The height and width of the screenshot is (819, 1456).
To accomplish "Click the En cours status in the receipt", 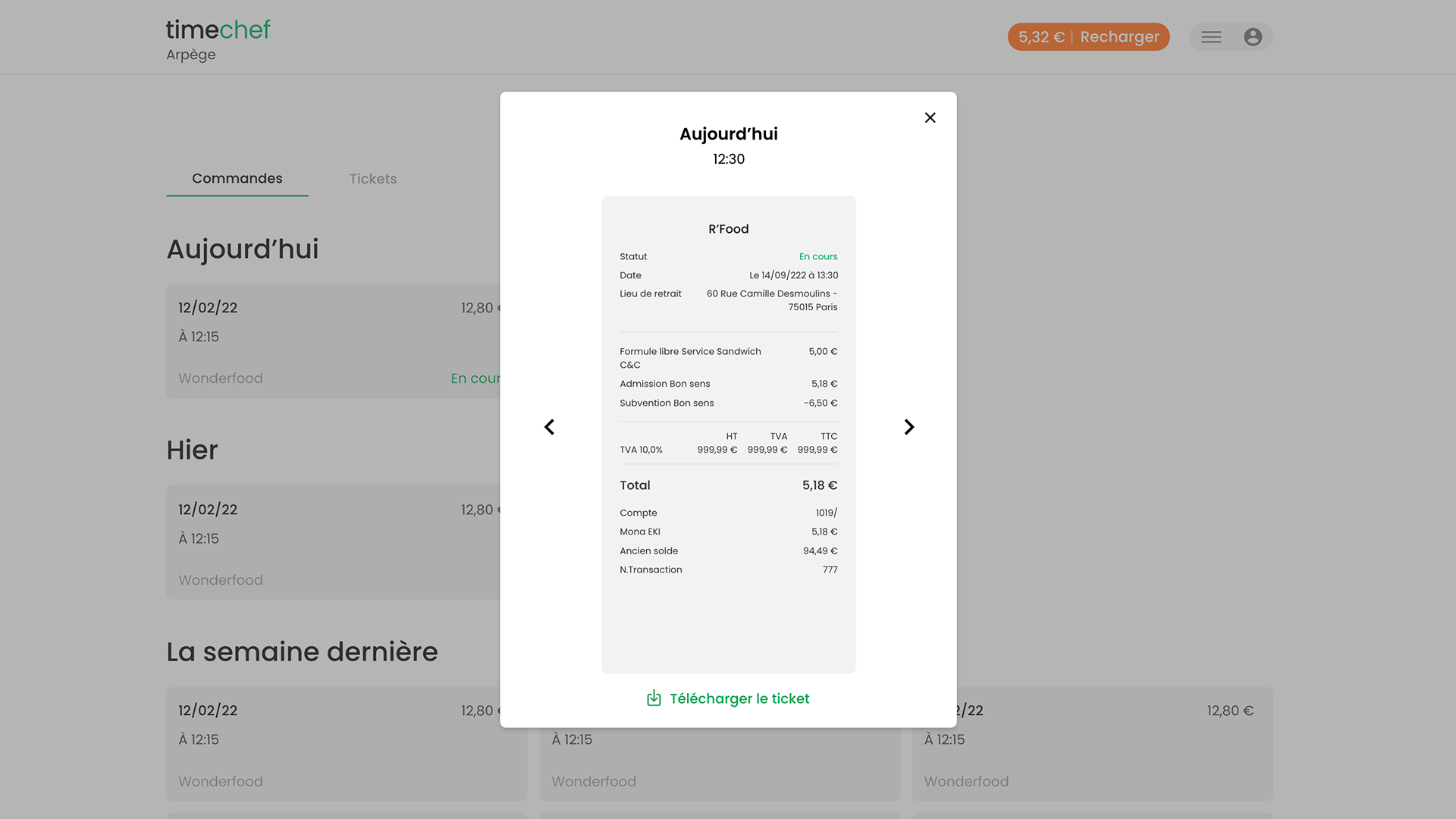I will [x=817, y=256].
